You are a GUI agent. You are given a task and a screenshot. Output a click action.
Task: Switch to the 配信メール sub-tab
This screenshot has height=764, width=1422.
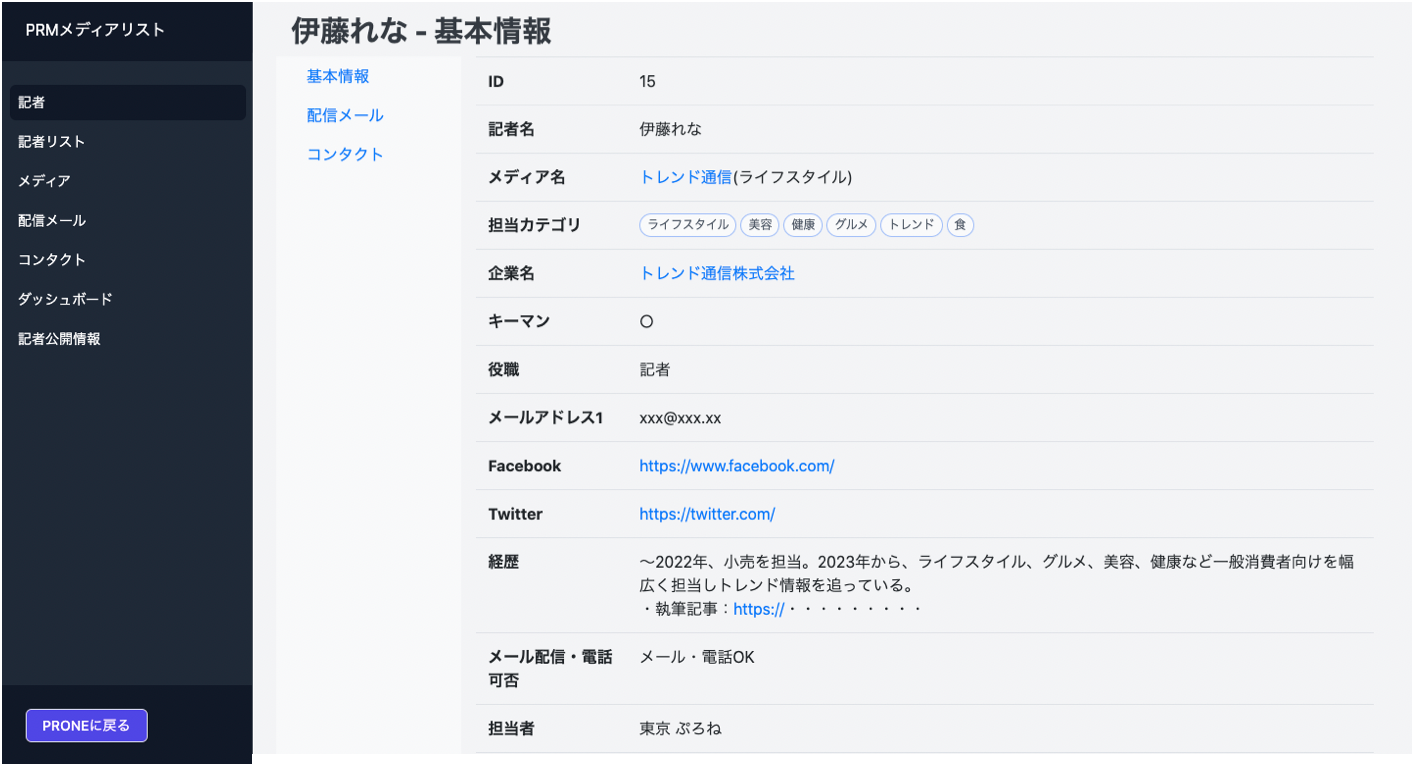345,116
